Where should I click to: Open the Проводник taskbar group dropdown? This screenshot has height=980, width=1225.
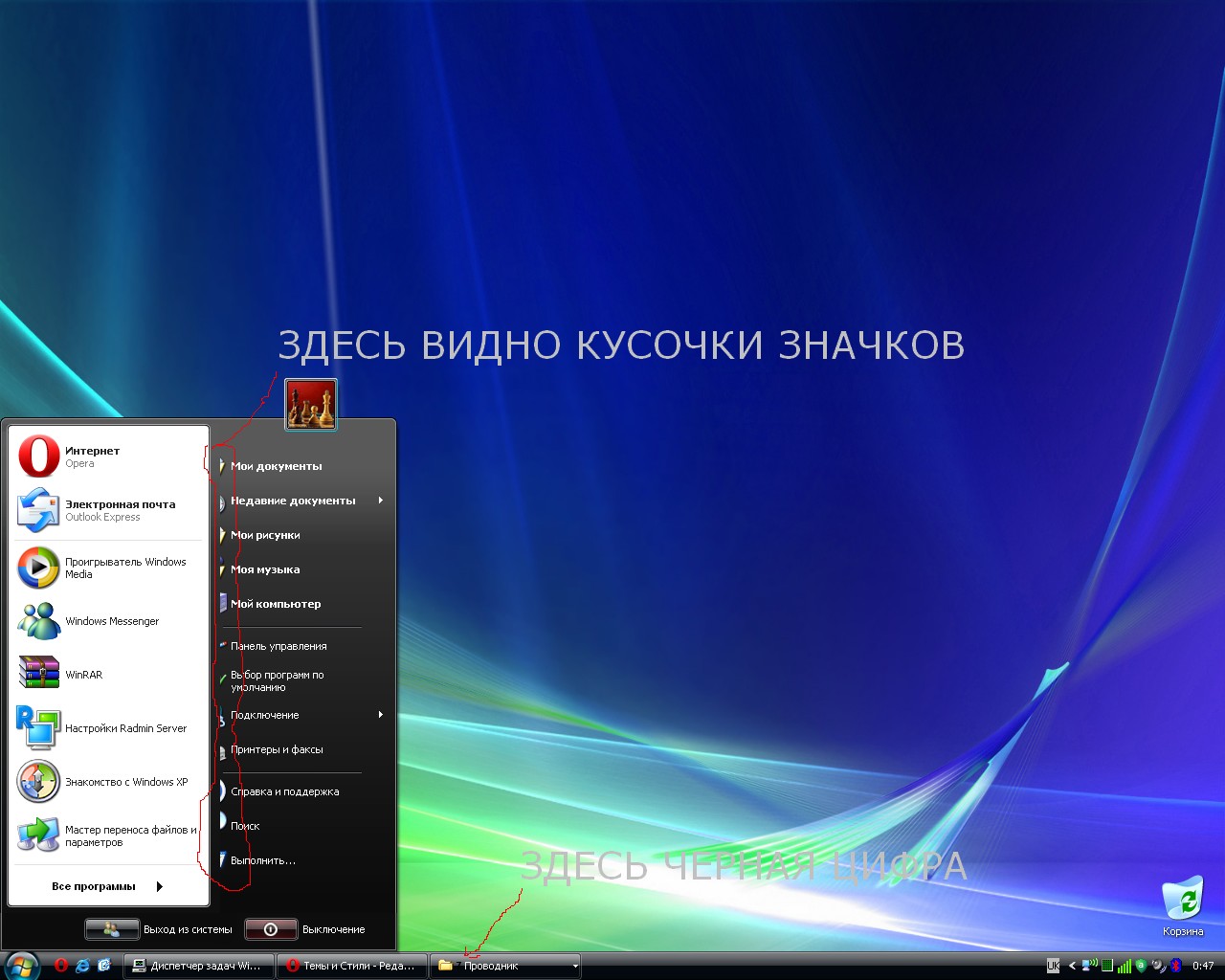(x=575, y=967)
